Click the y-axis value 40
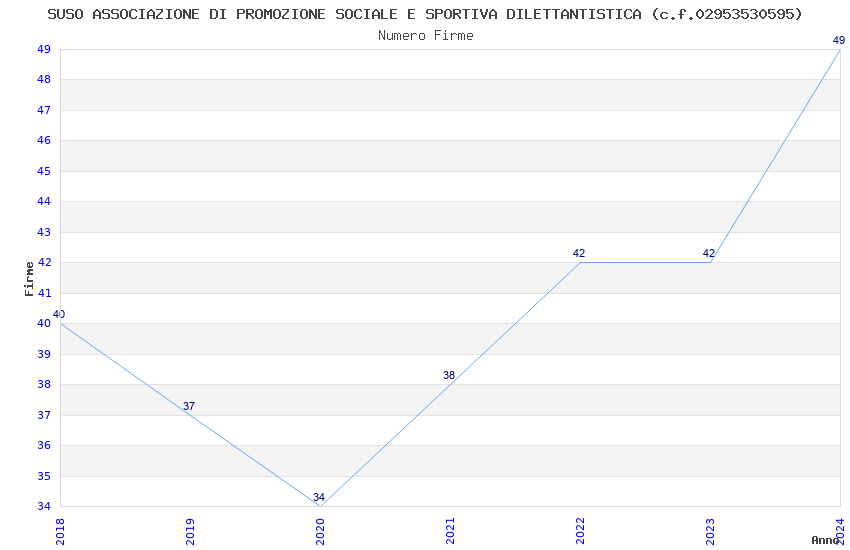This screenshot has width=850, height=550. tap(44, 323)
